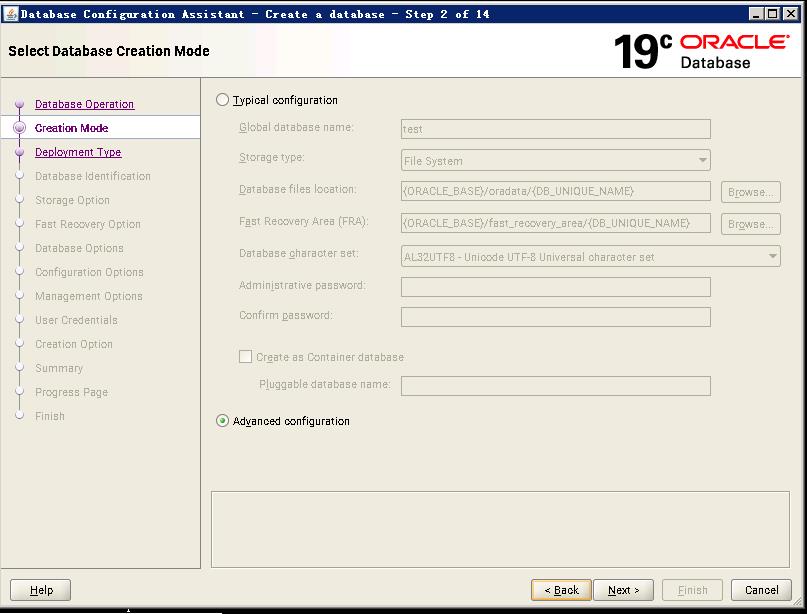Click the Progress Page step label
807x614 pixels.
[x=72, y=392]
